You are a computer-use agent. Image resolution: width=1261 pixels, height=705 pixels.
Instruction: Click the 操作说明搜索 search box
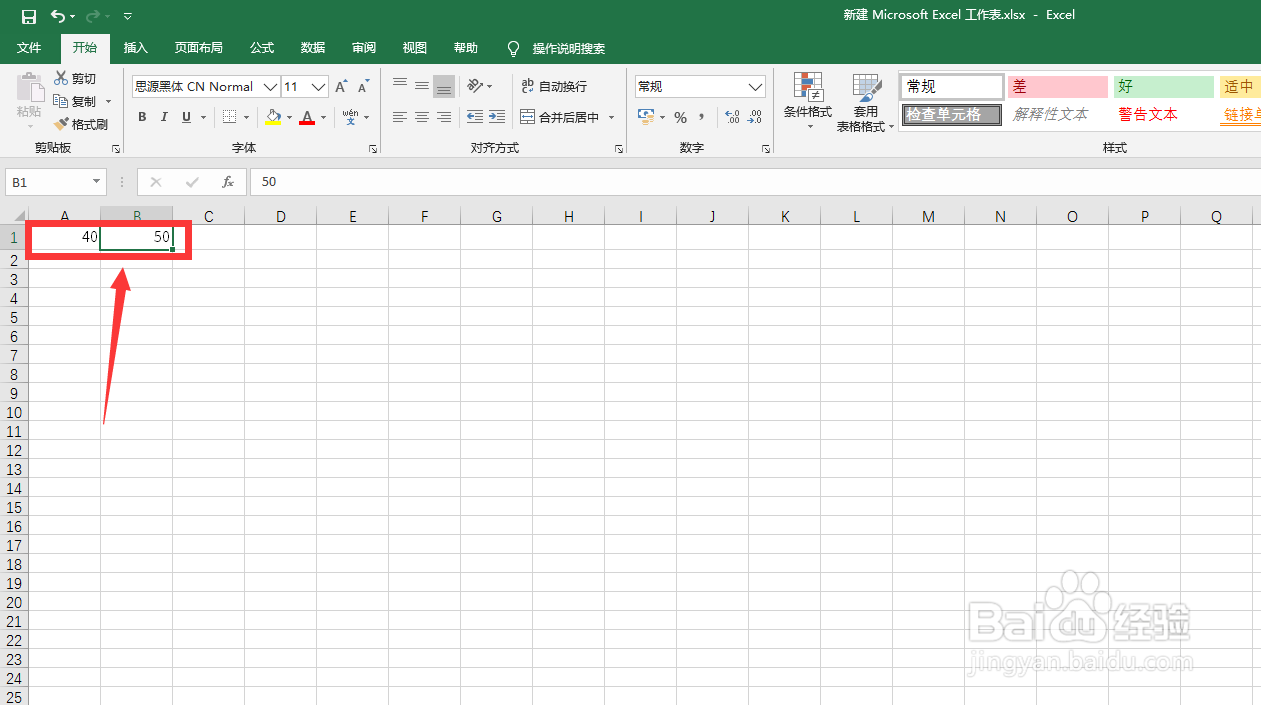pos(556,48)
